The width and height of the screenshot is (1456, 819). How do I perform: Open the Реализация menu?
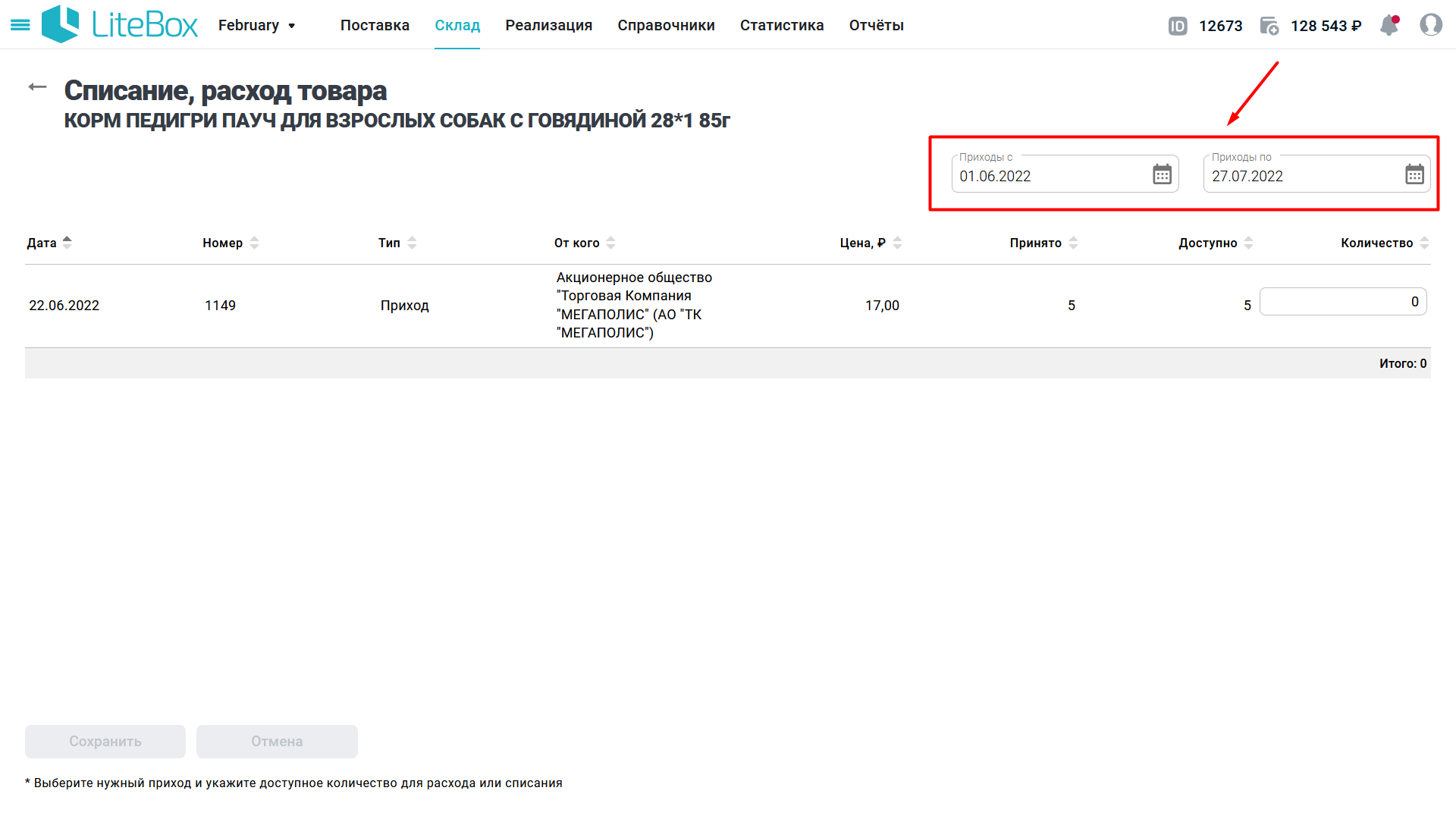pyautogui.click(x=549, y=25)
